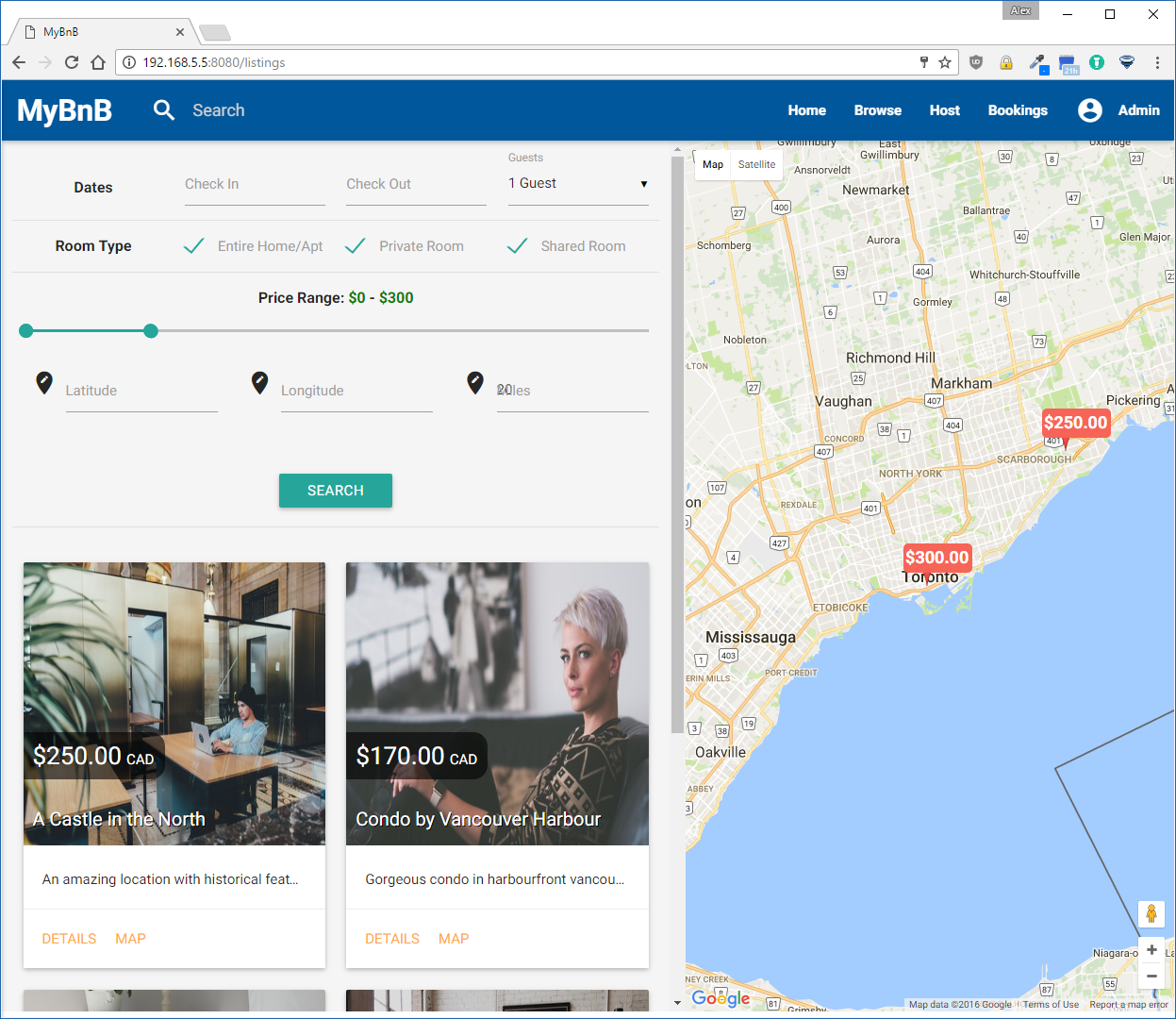1176x1019 pixels.
Task: Reload the page
Action: coord(72,62)
